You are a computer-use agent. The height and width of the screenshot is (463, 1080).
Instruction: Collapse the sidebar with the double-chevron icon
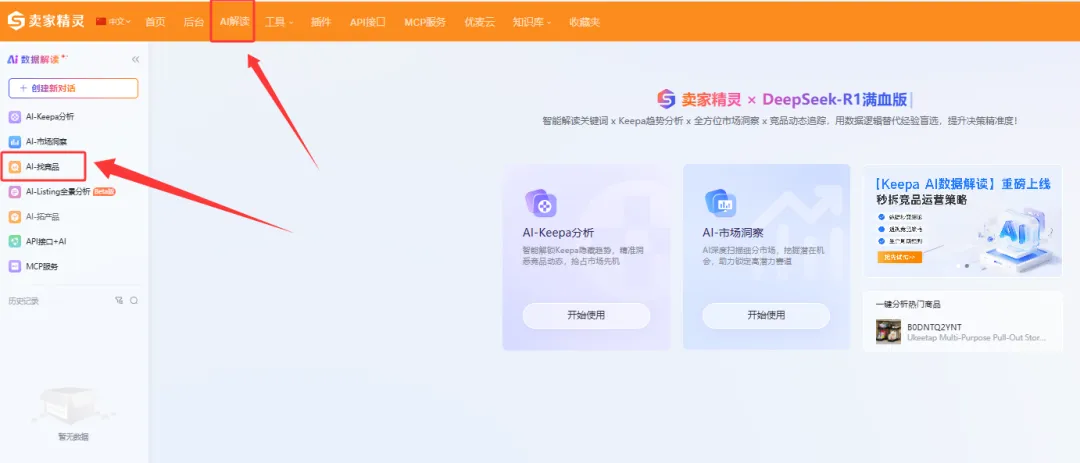(136, 59)
